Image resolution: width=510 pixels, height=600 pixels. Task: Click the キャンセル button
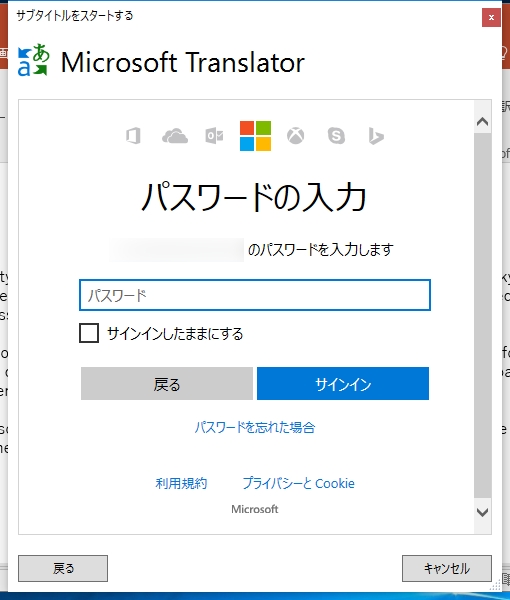[446, 568]
